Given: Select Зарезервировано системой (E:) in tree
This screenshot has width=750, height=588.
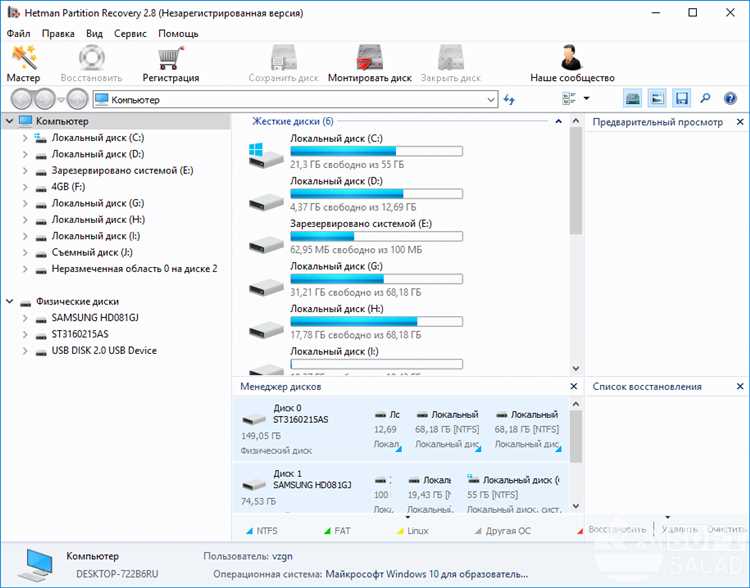Looking at the screenshot, I should [122, 170].
